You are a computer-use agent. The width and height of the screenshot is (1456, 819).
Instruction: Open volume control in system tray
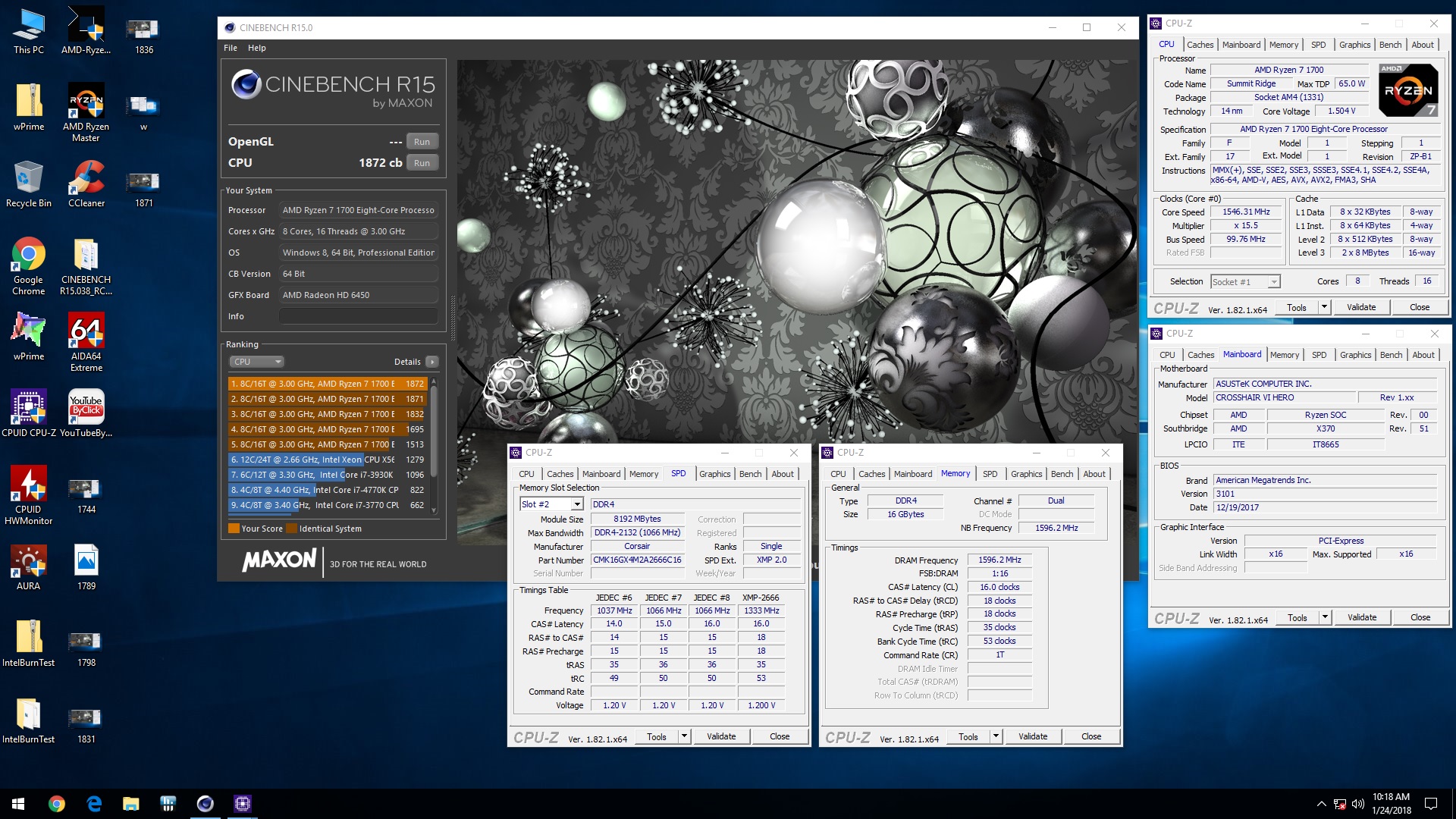tap(1357, 804)
